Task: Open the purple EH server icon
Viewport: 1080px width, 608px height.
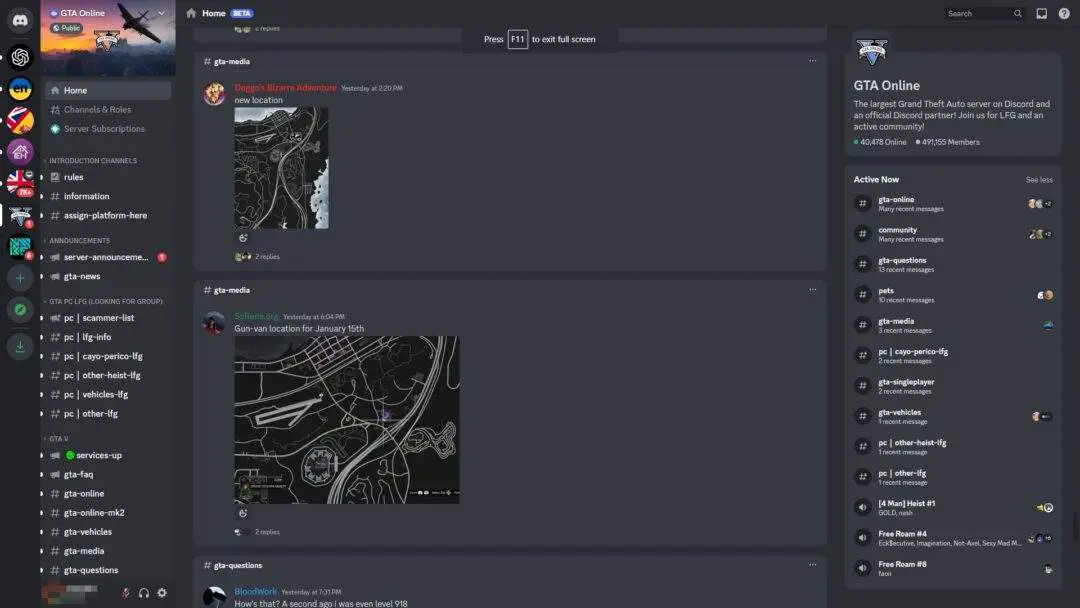Action: (20, 151)
